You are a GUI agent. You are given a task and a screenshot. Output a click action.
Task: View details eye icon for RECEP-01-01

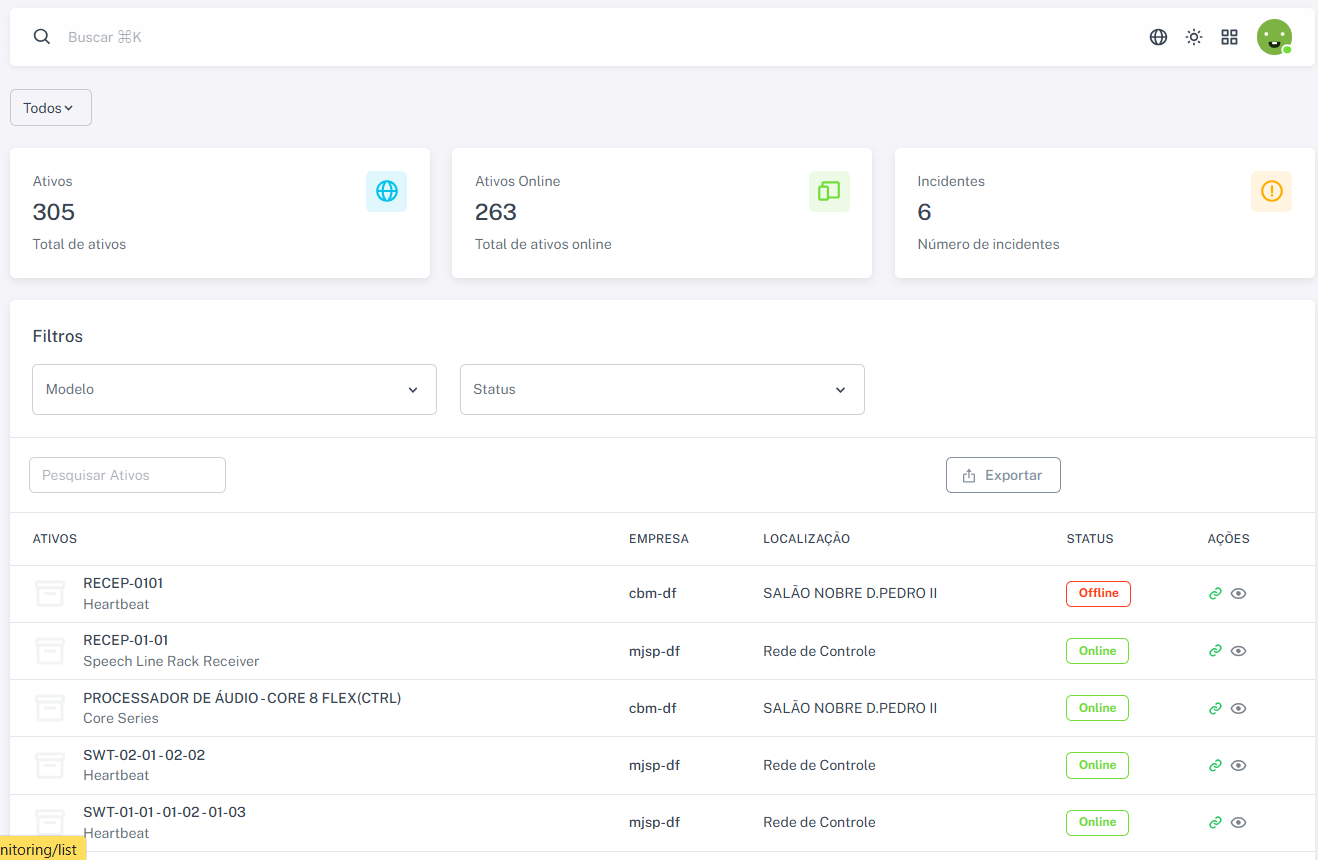1238,651
